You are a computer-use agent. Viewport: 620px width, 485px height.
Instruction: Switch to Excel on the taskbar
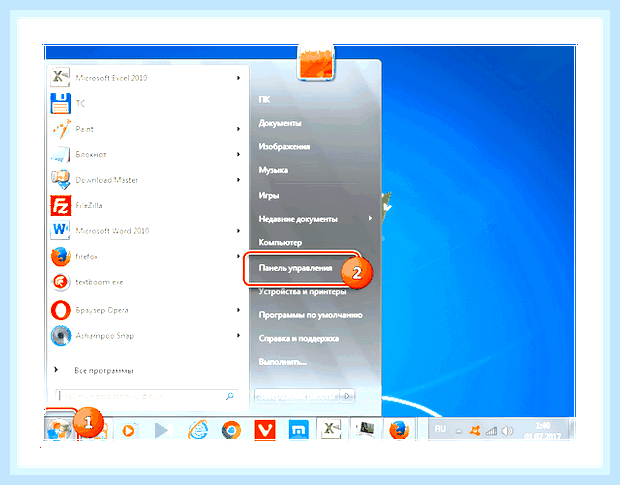point(331,428)
